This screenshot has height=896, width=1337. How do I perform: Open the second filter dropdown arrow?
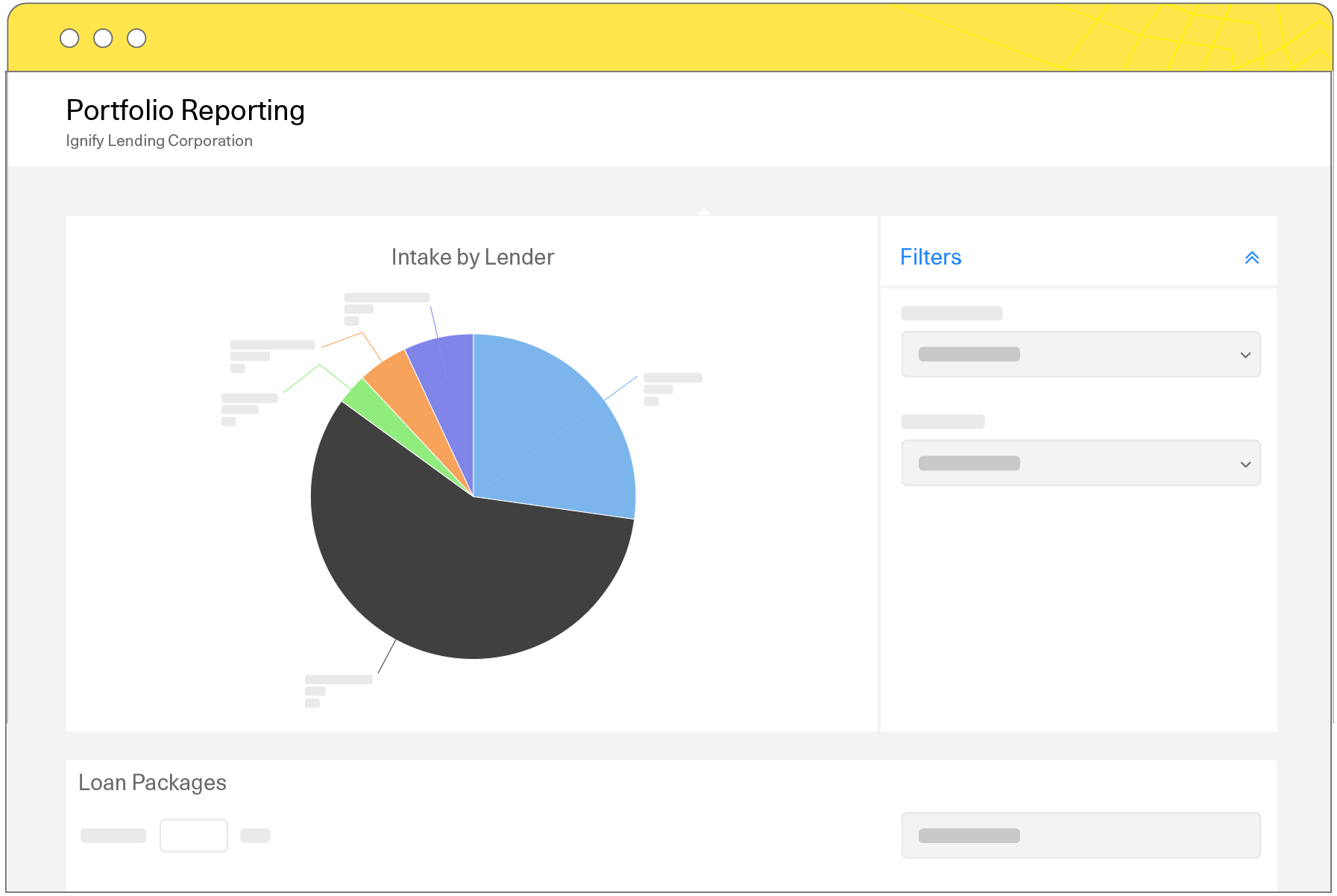pos(1245,464)
